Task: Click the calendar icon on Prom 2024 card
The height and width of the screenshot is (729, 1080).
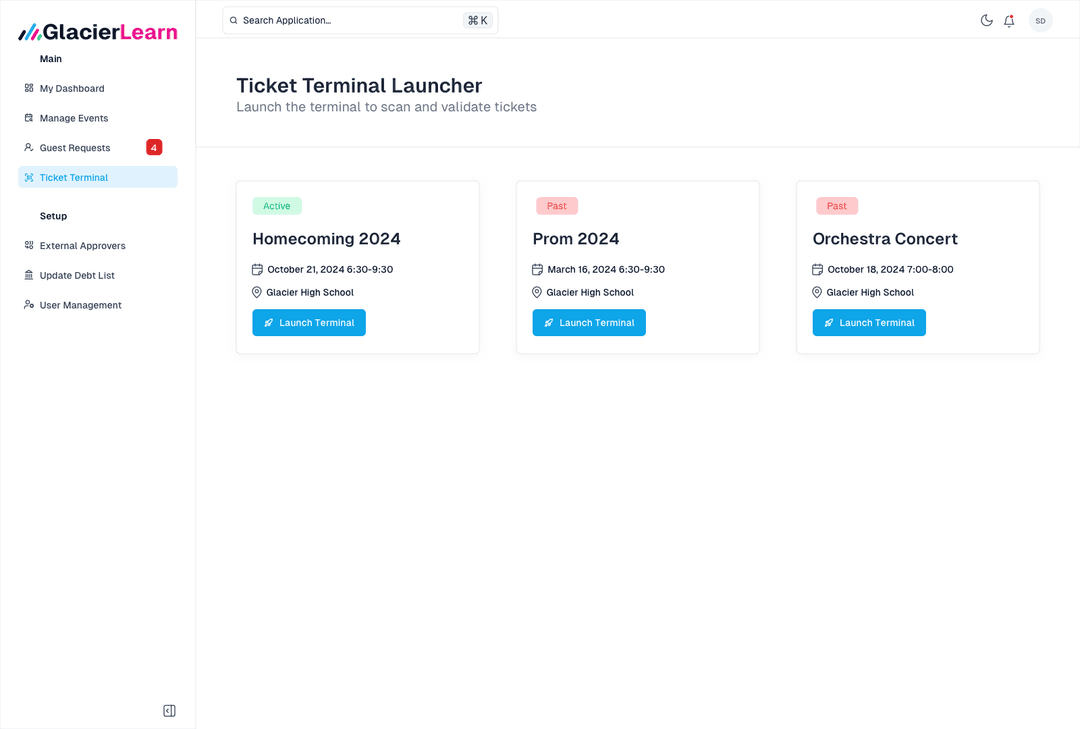Action: click(538, 269)
